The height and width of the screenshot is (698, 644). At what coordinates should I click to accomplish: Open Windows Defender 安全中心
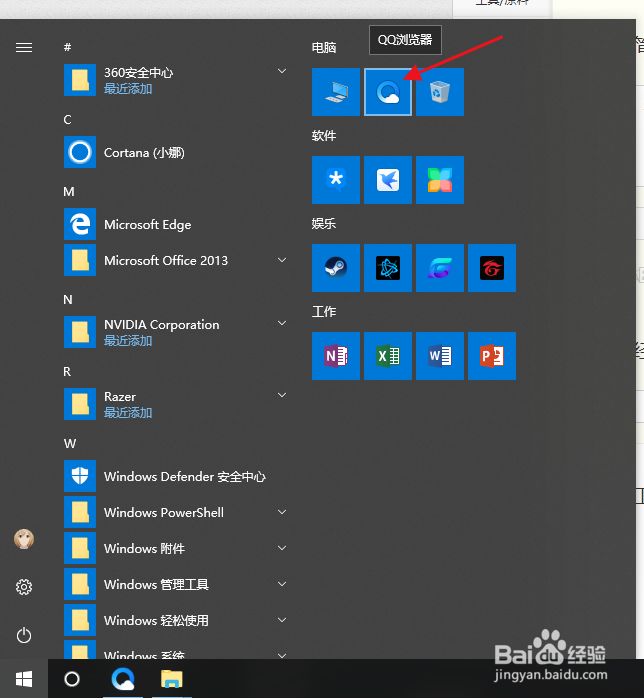coord(177,476)
